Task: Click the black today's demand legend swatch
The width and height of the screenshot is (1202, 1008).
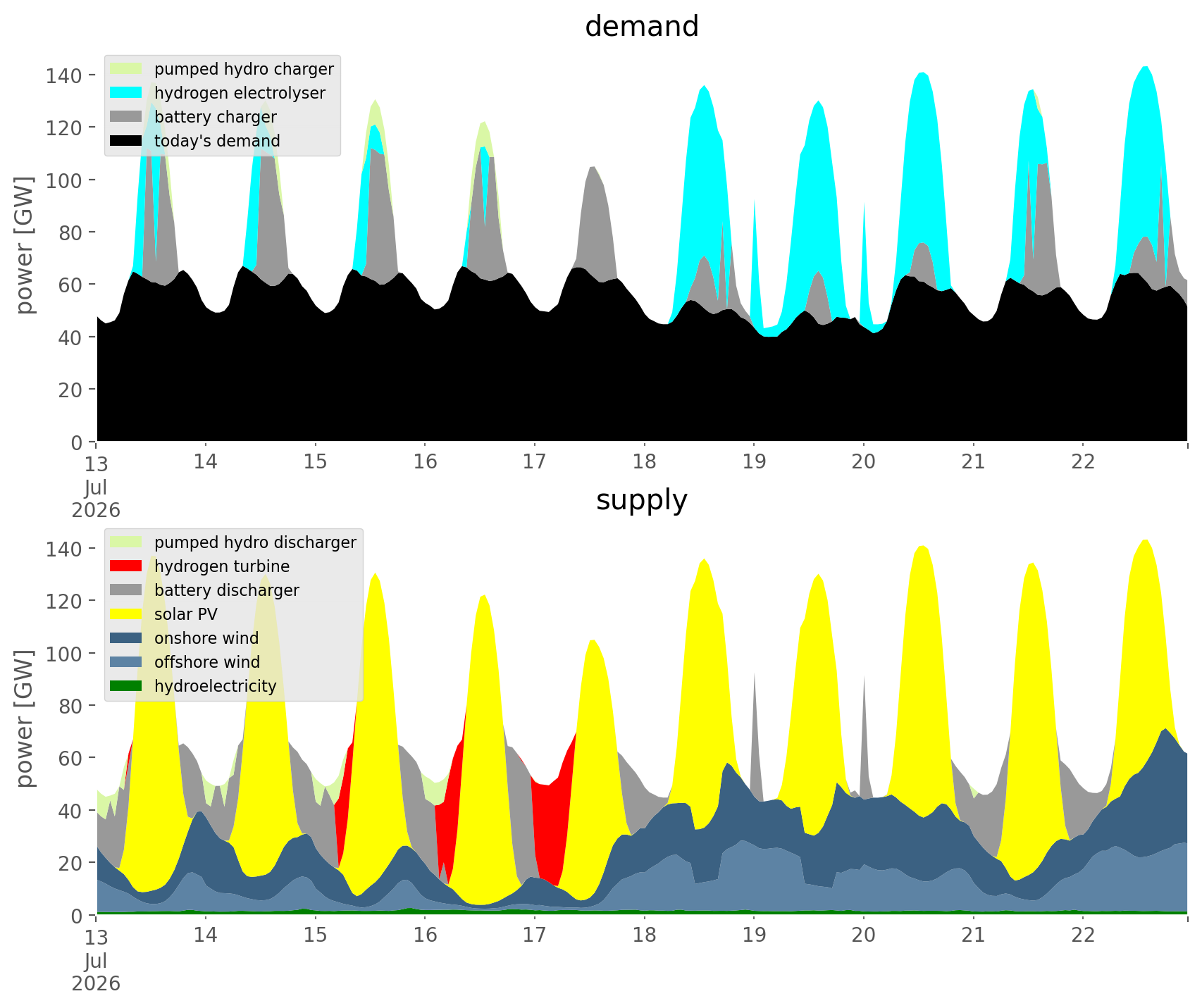Action: click(x=127, y=141)
